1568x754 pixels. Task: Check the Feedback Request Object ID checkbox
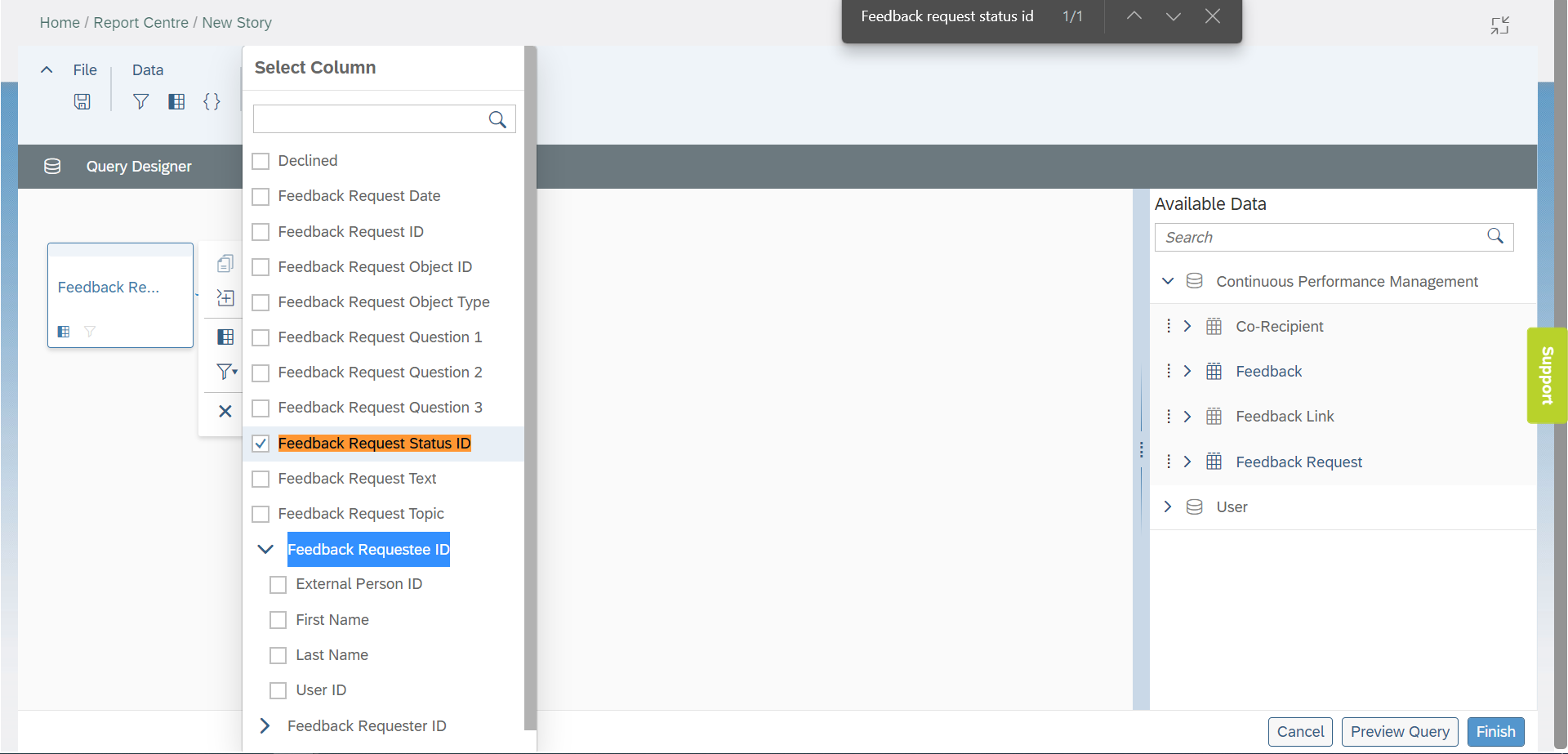pos(261,267)
